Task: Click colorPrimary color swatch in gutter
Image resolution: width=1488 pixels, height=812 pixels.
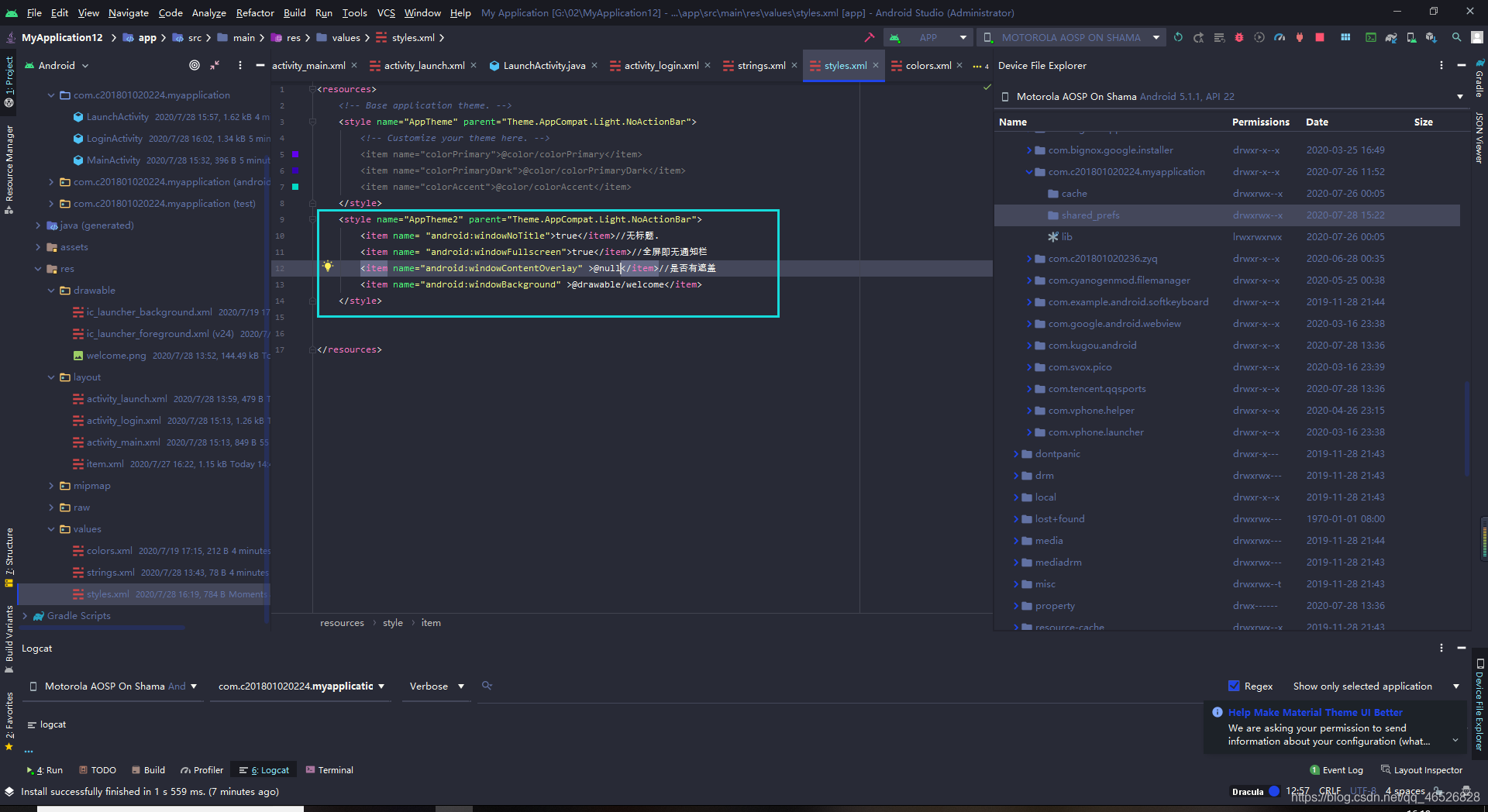Action: [295, 154]
